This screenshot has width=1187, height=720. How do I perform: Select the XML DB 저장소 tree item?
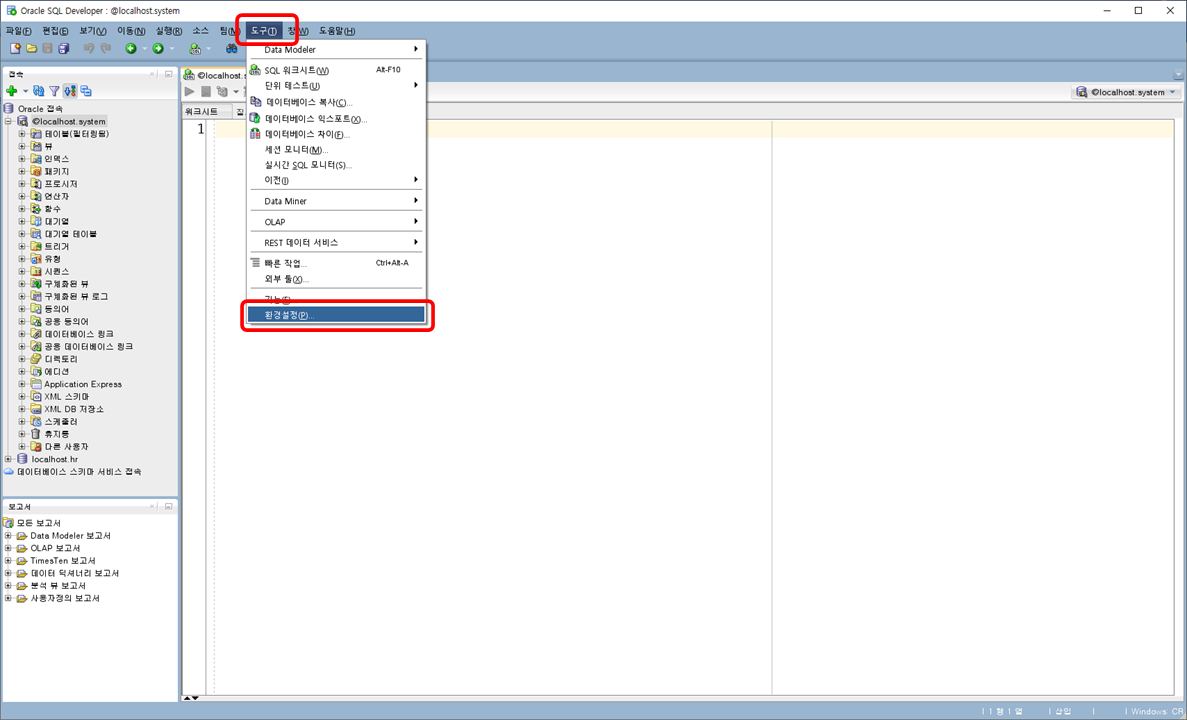pyautogui.click(x=74, y=409)
